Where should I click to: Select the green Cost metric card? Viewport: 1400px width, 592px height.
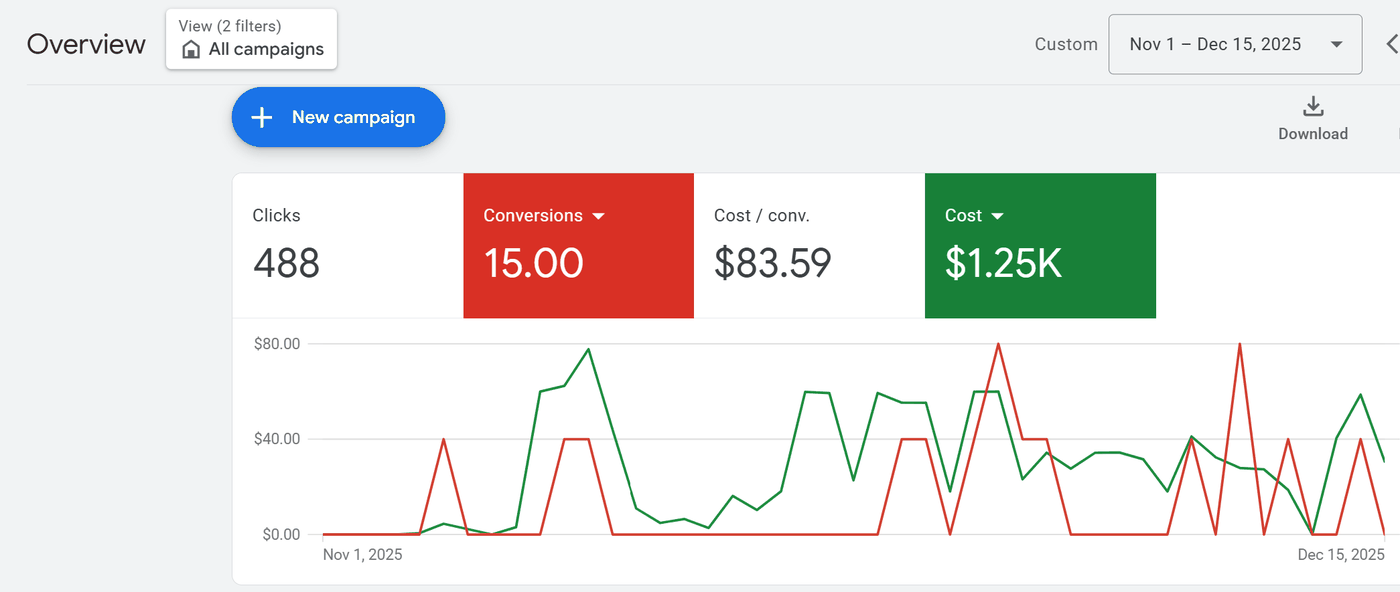click(x=1040, y=246)
